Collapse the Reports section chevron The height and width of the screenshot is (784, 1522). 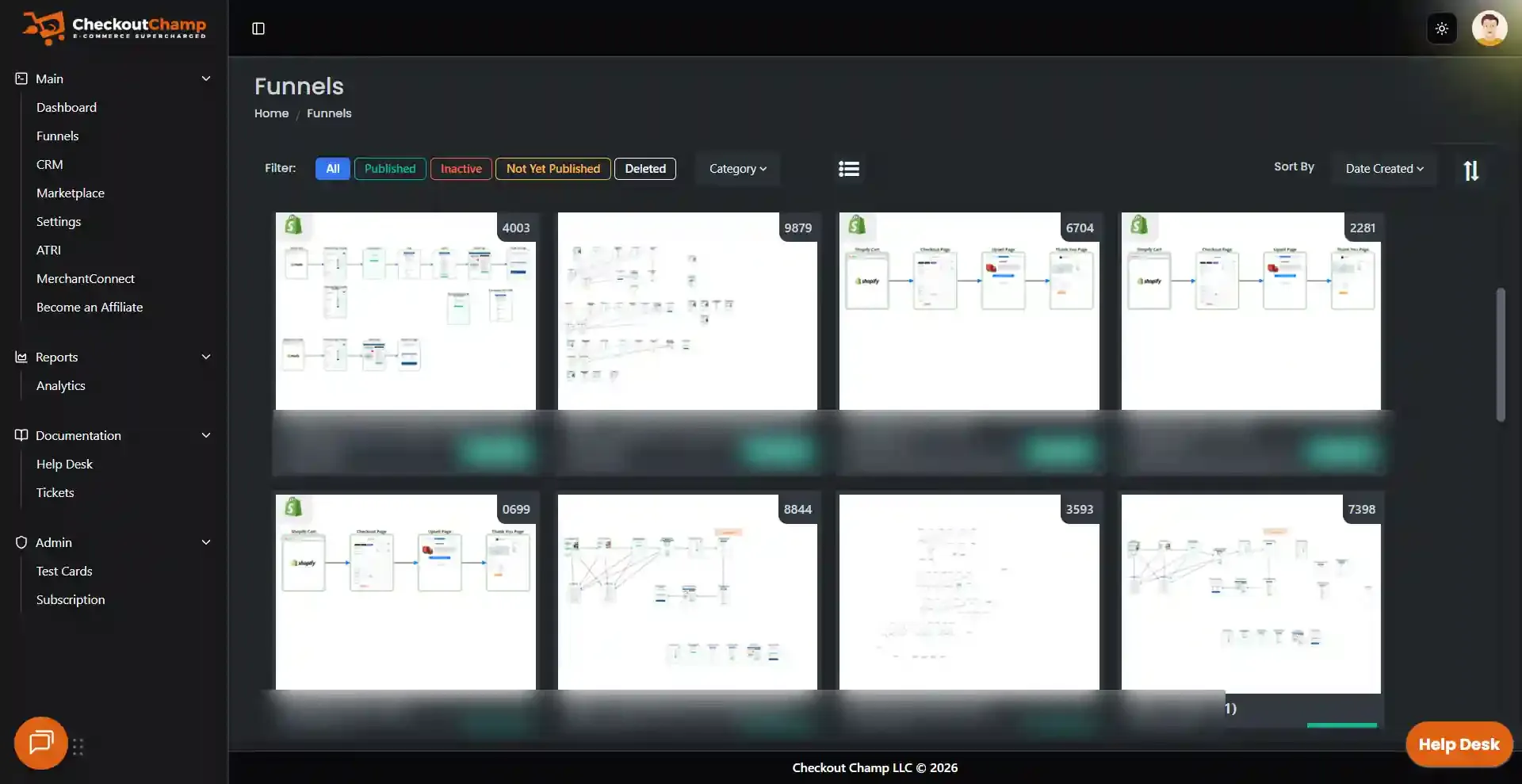(206, 357)
